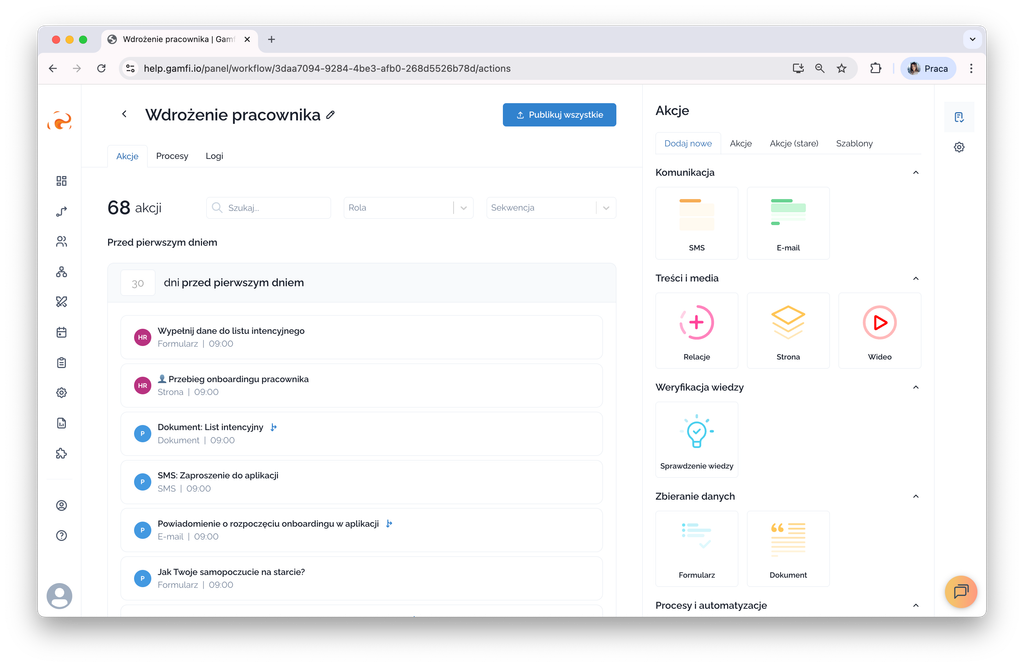The image size is (1024, 667).
Task: Switch to the Procesy tab
Action: 172,156
